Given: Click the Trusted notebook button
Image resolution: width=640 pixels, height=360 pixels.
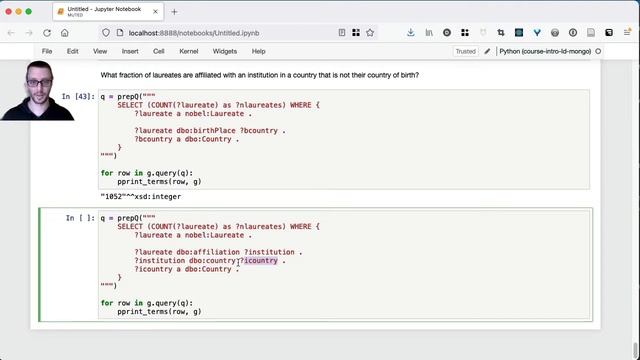Looking at the screenshot, I should coord(466,51).
